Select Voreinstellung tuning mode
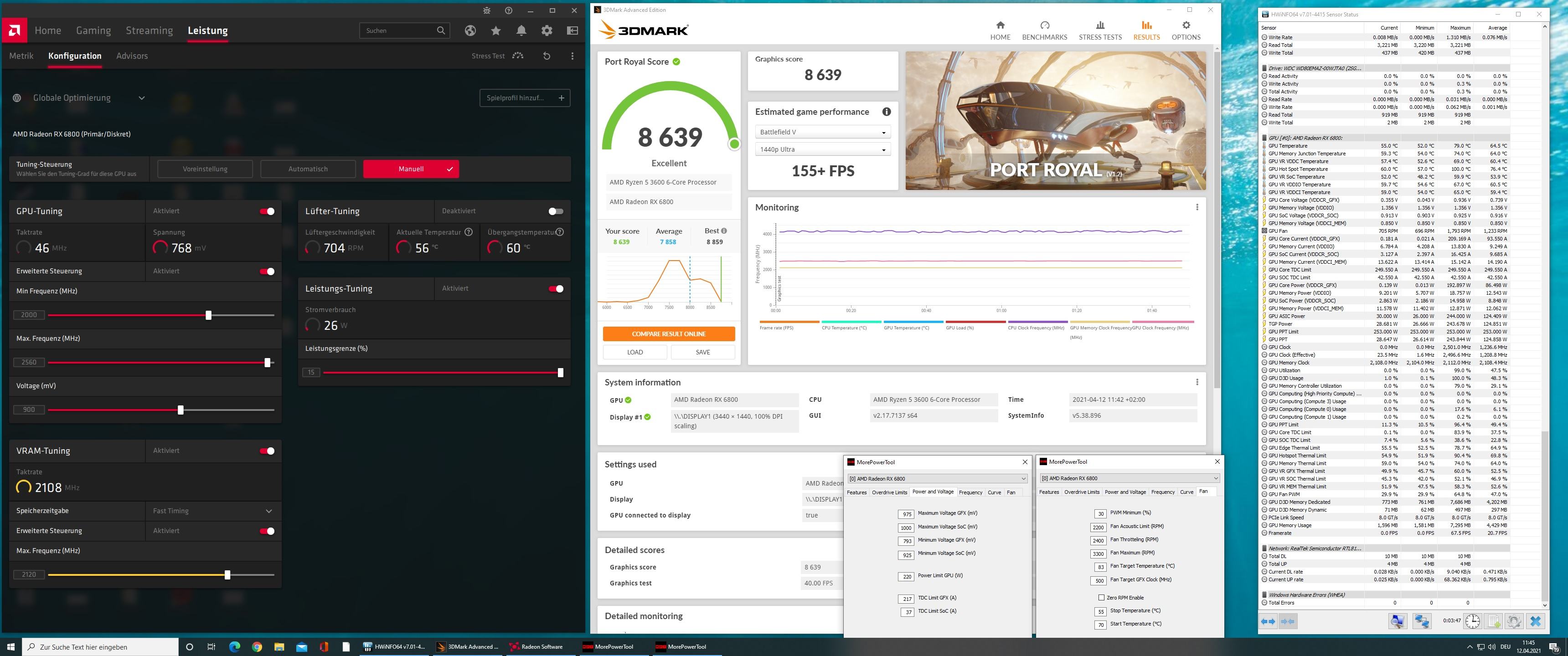Screen dimensions: 1568x656 click(205, 169)
